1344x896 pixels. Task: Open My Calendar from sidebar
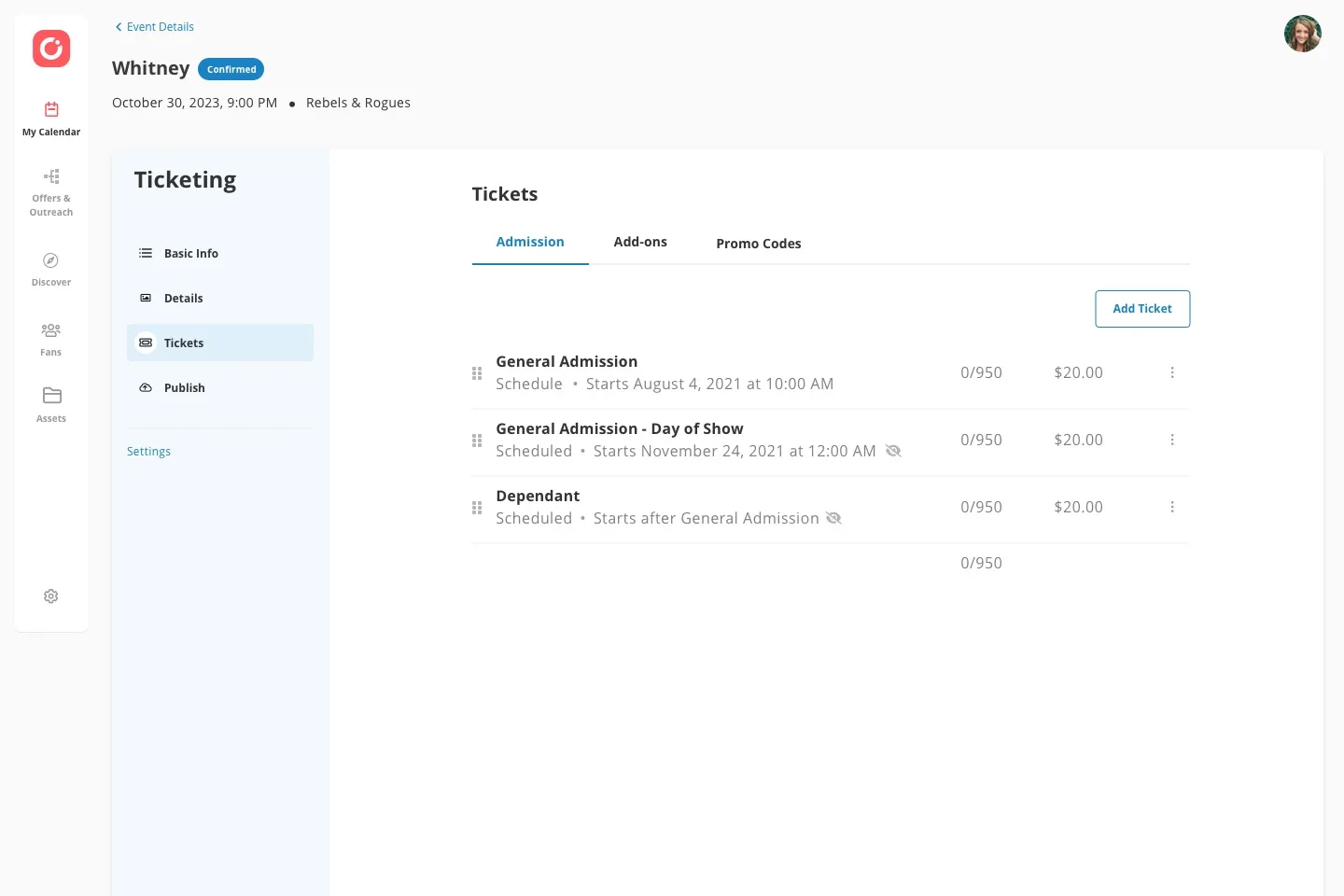point(51,119)
